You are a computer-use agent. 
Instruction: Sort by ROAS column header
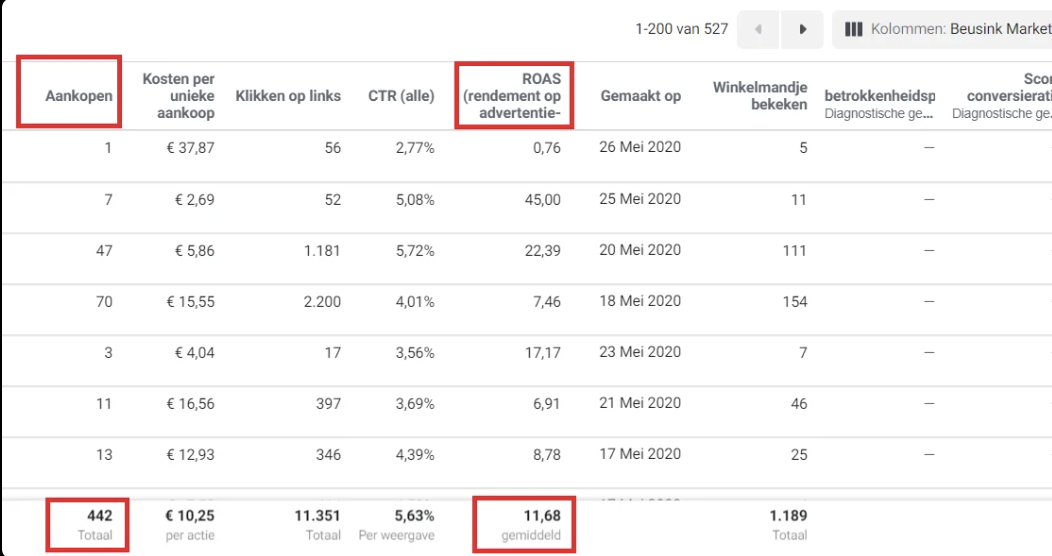[512, 96]
